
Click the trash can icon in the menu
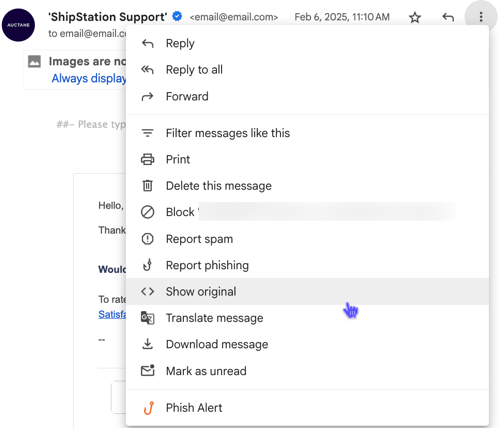click(x=147, y=186)
